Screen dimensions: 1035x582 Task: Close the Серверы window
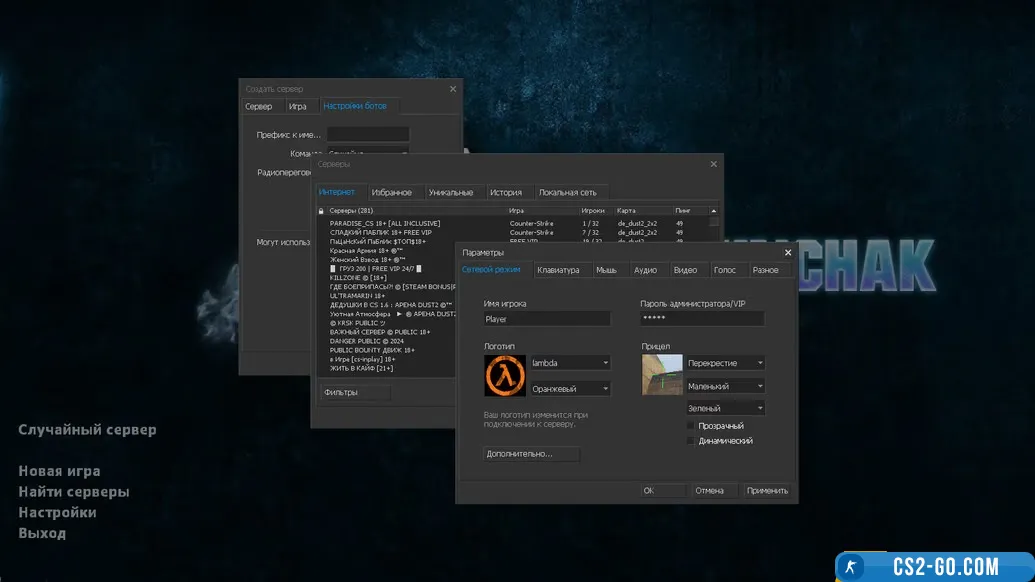[x=713, y=164]
